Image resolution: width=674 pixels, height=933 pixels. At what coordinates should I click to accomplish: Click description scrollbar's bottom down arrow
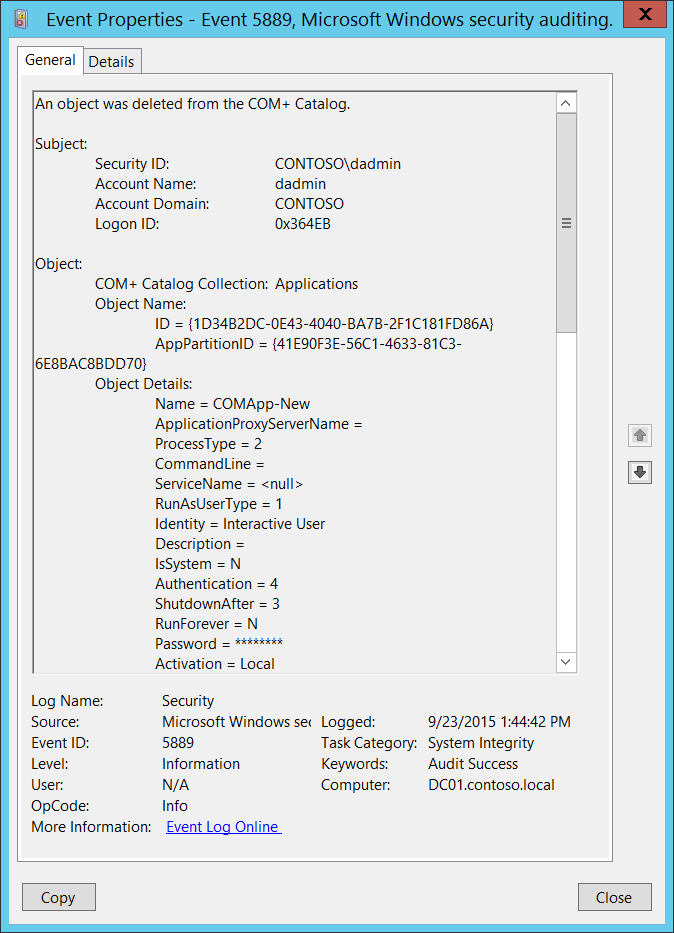(x=566, y=662)
